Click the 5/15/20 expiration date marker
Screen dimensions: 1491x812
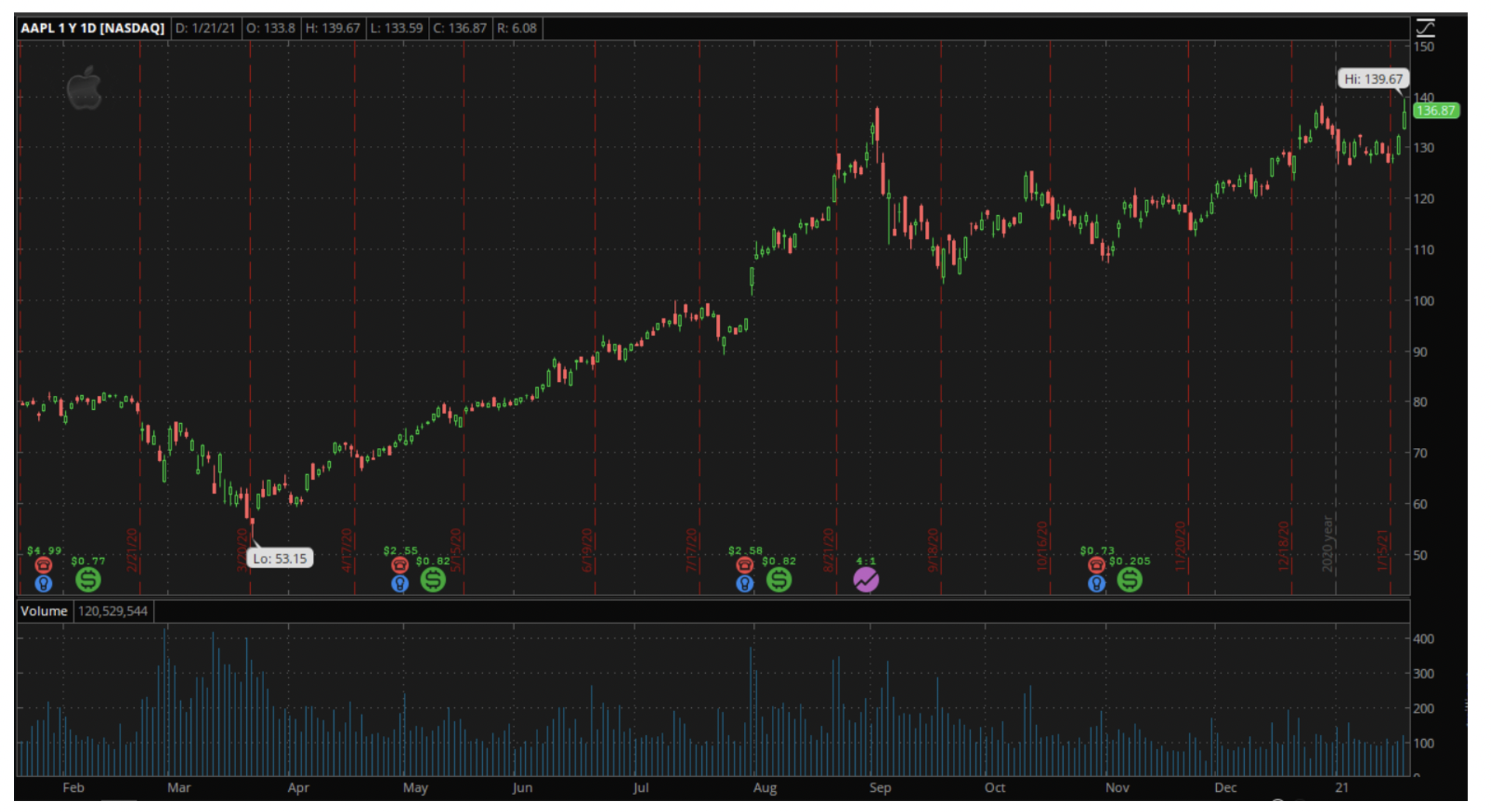click(x=456, y=550)
